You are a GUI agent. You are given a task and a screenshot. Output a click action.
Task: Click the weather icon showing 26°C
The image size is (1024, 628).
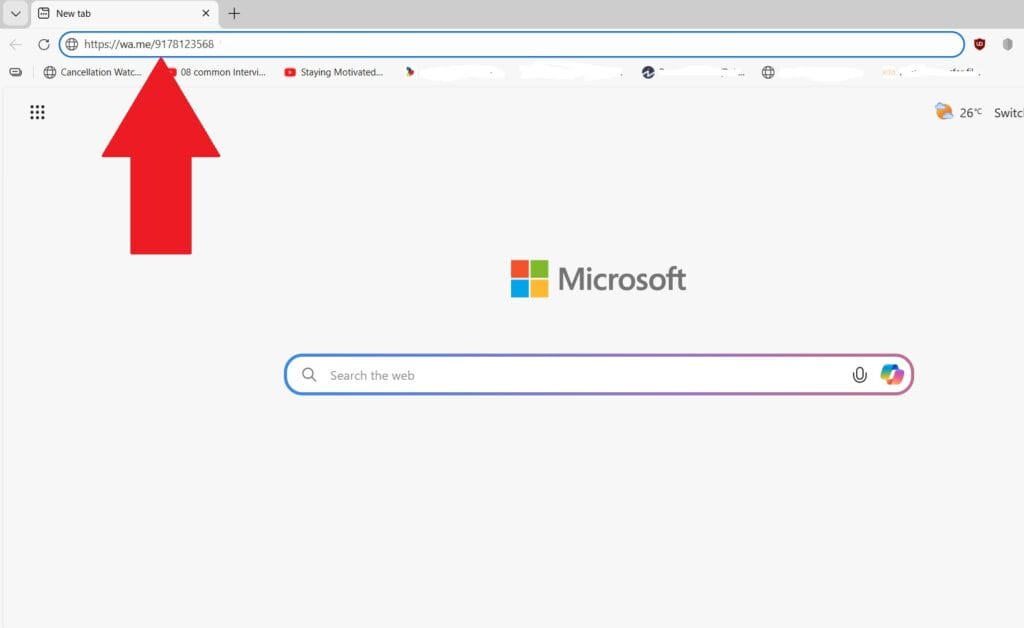point(944,112)
